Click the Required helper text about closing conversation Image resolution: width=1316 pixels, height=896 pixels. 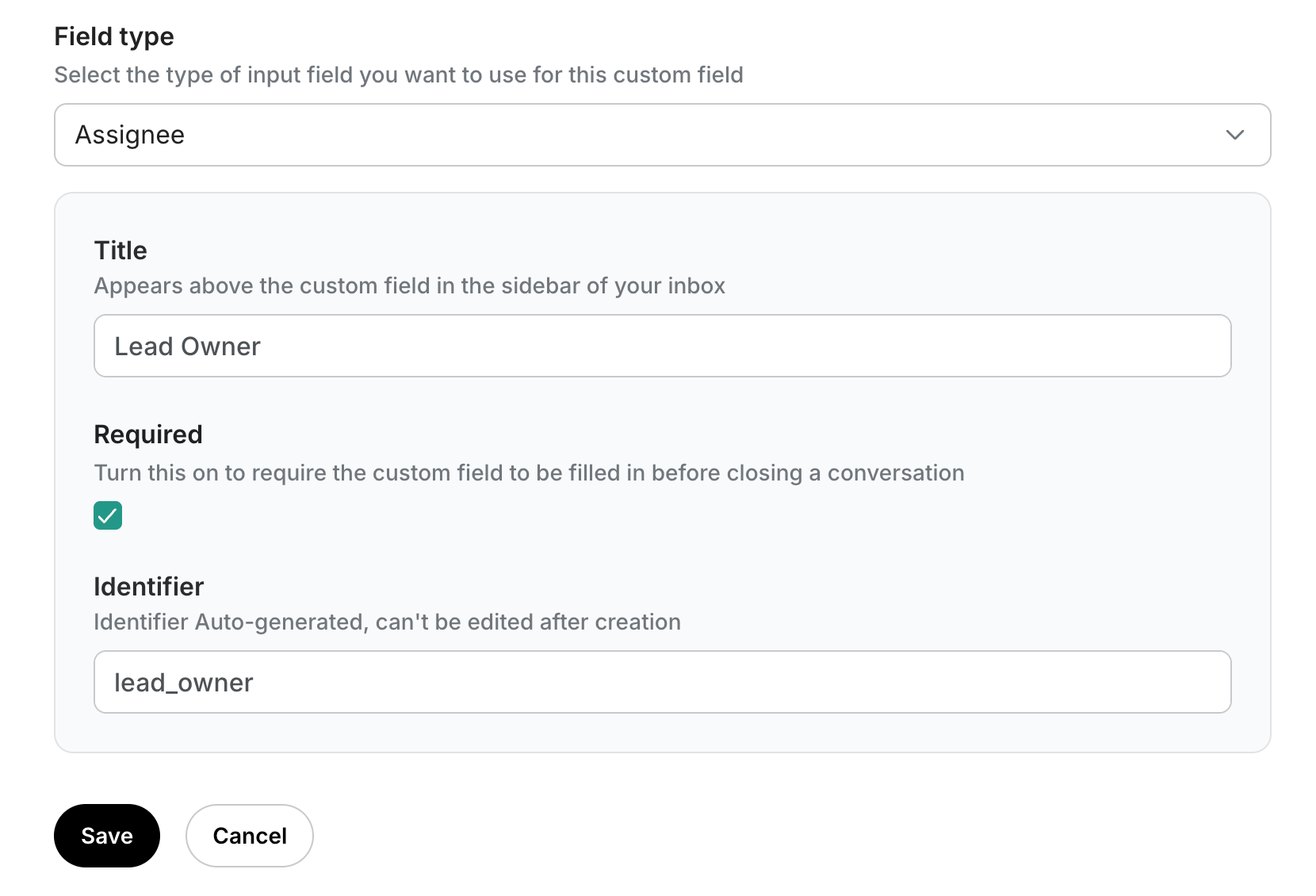click(x=529, y=473)
